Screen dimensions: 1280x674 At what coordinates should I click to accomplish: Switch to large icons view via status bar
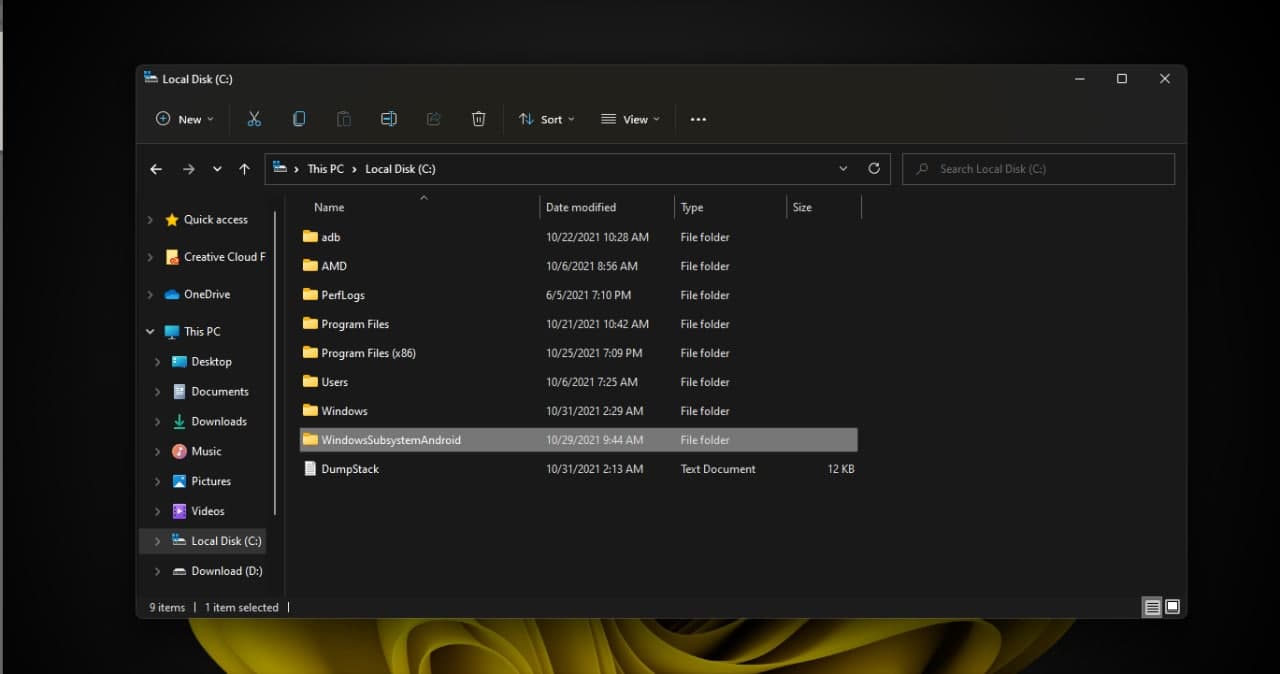tap(1172, 606)
